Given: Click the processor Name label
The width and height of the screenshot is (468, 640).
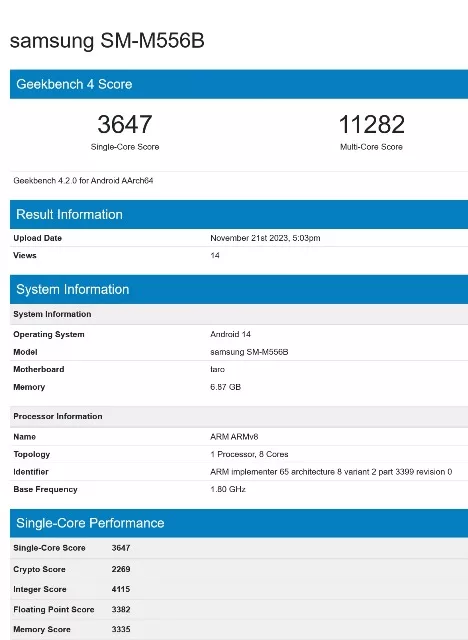Looking at the screenshot, I should pos(24,437).
